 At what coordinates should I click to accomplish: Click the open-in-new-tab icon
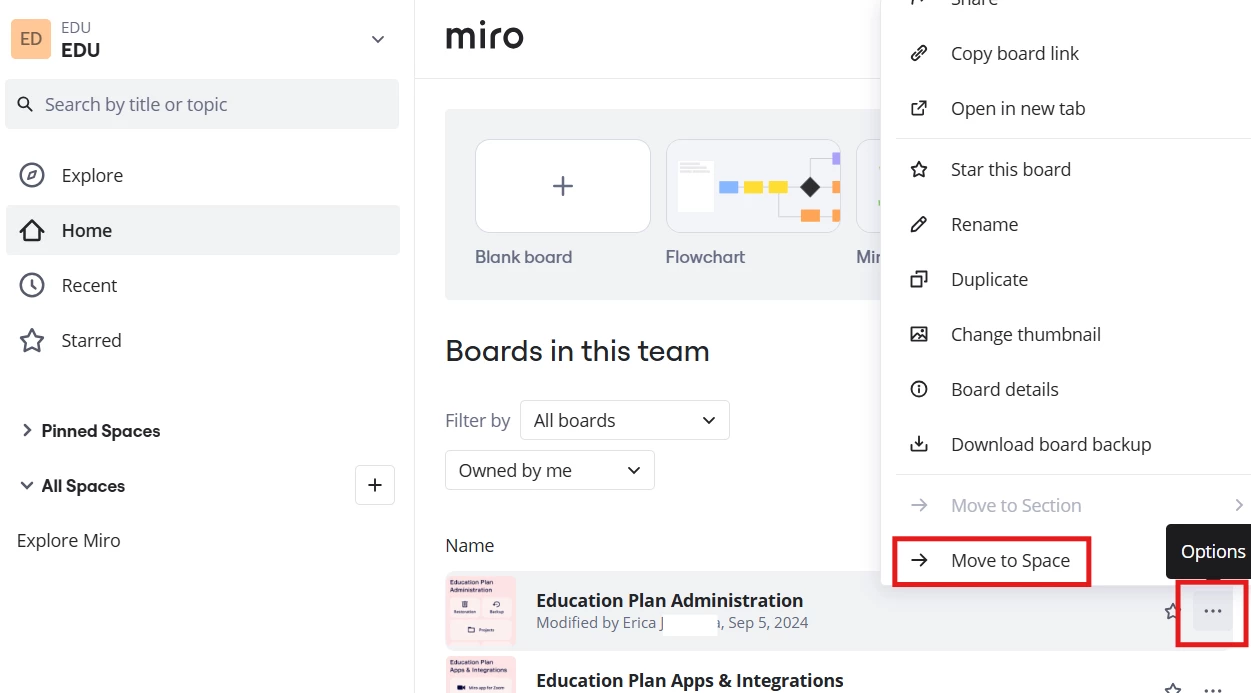[x=919, y=108]
